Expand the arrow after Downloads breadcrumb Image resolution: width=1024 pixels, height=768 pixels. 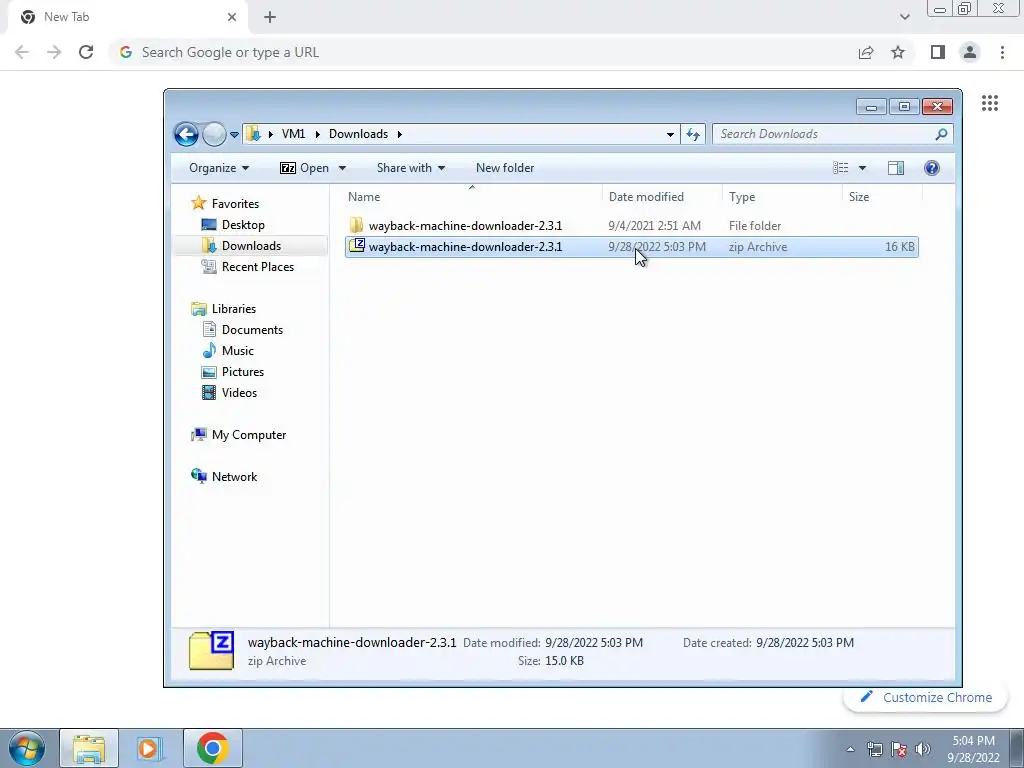(x=400, y=134)
